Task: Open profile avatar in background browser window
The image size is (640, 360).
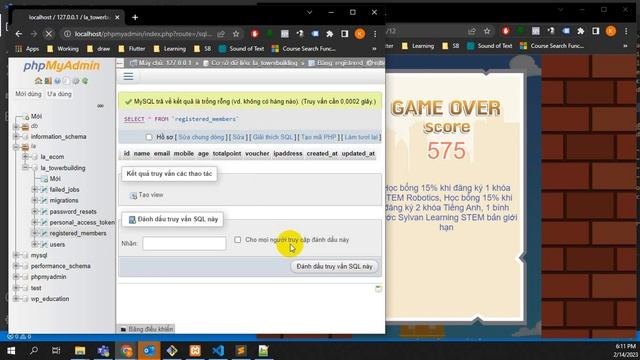Action: pyautogui.click(x=611, y=31)
